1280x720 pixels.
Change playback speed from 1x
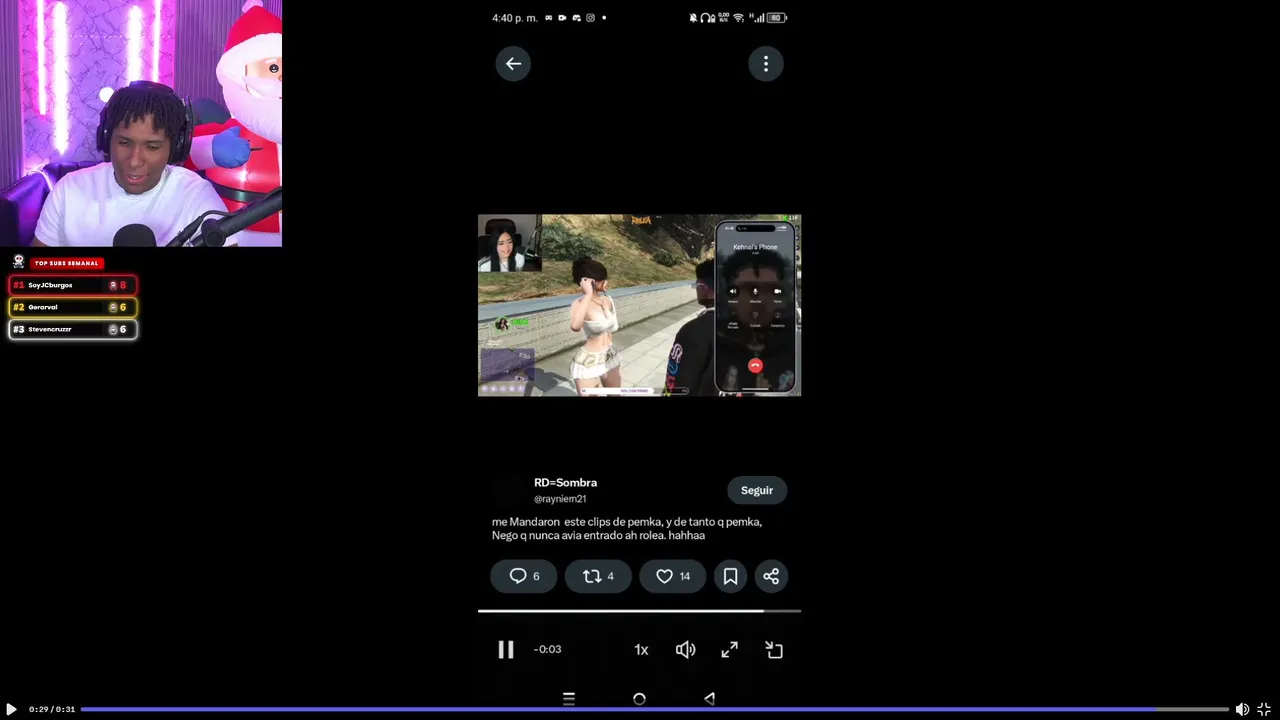pos(641,650)
